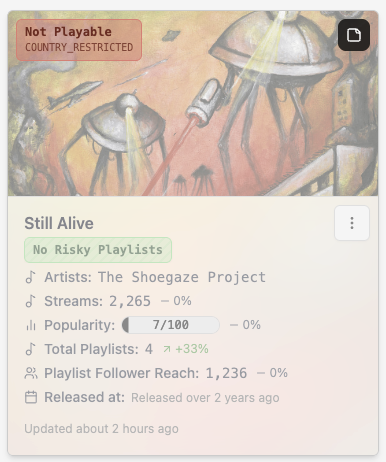Click the bar chart icon beside Popularity
The width and height of the screenshot is (386, 462).
tap(31, 325)
